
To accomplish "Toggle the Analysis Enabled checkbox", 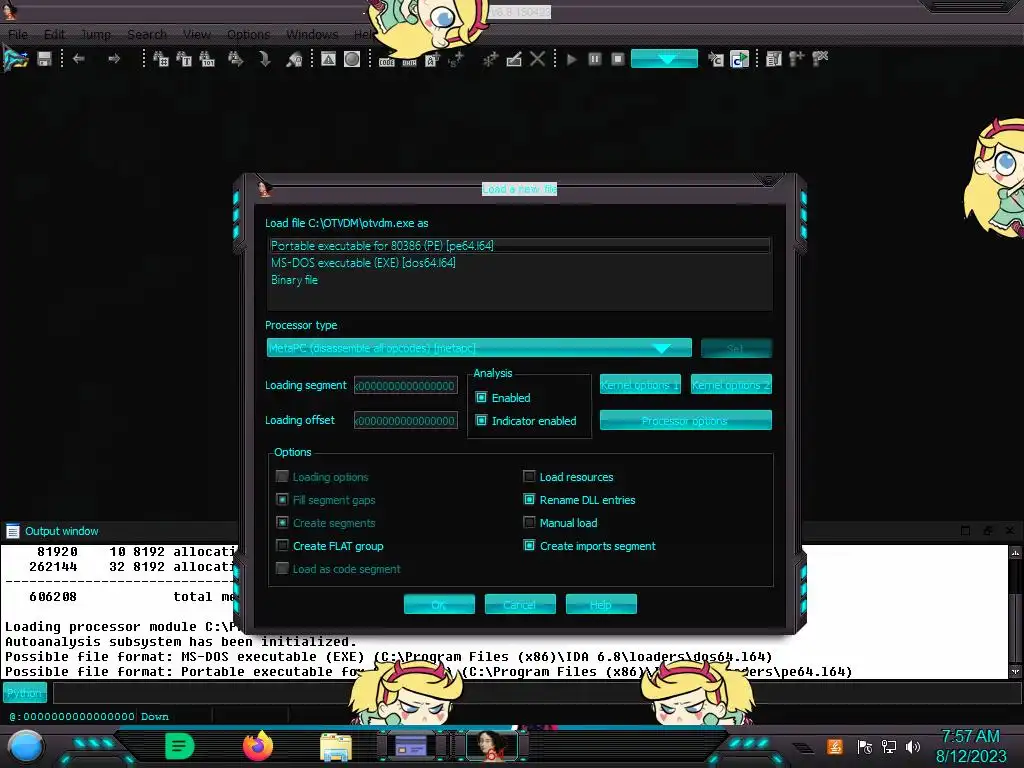I will coord(481,397).
